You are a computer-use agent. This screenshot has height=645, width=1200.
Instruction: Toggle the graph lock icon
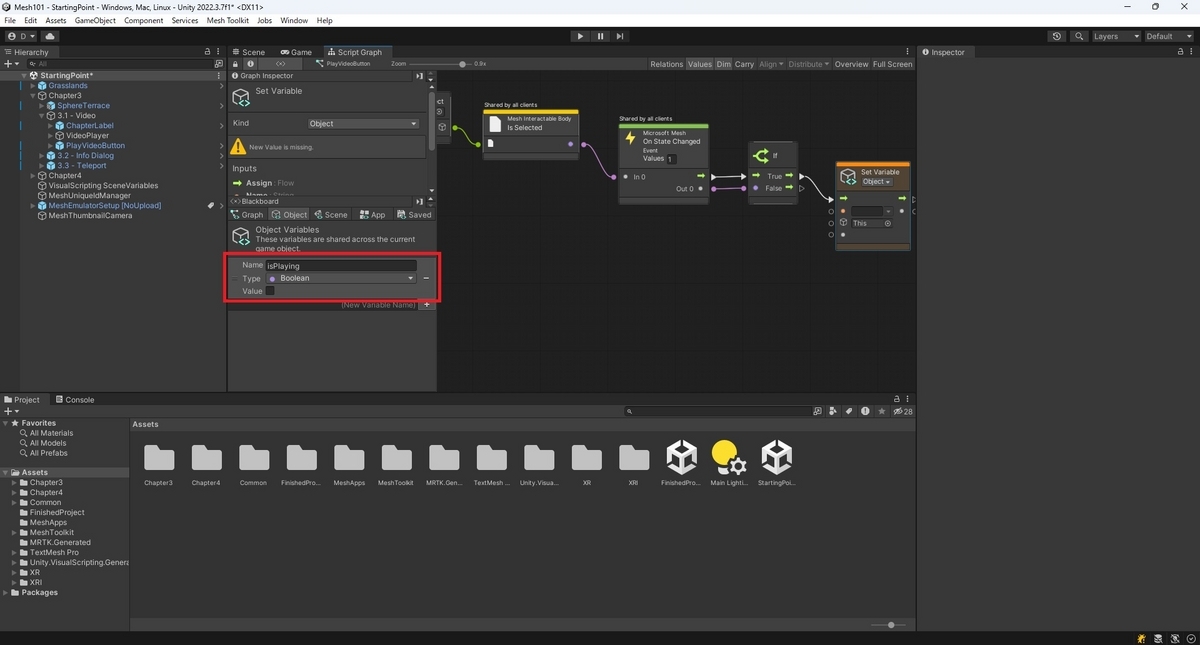coord(237,63)
